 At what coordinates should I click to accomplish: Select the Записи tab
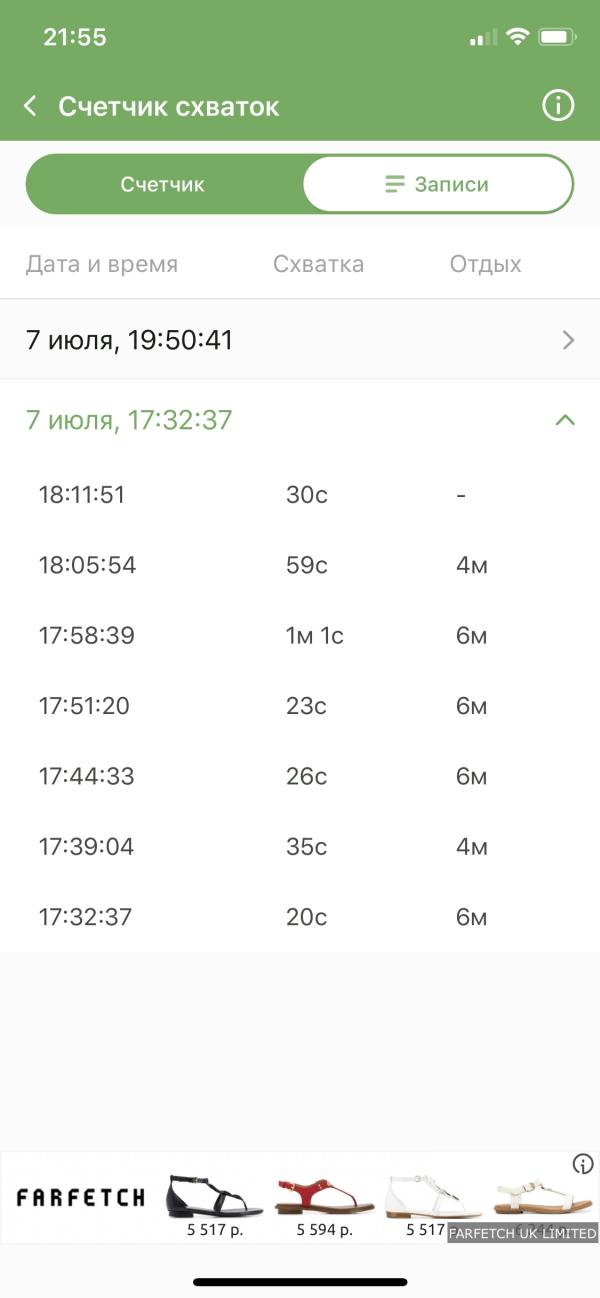click(438, 185)
